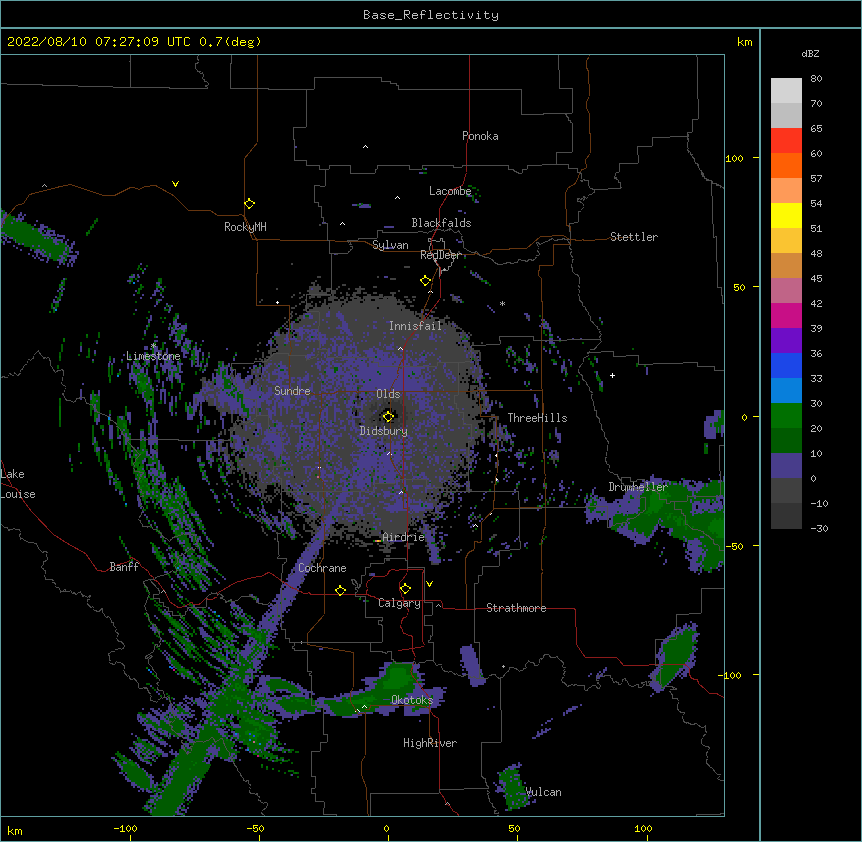This screenshot has width=862, height=842.
Task: Pick the purple 39-36 dBZ legend swatch
Action: [x=786, y=341]
